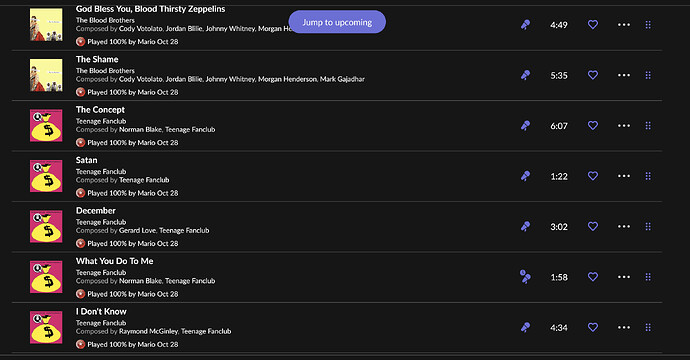Screen dimensions: 690x360
Task: Add I Don't Know to favorites
Action: pyautogui.click(x=593, y=327)
